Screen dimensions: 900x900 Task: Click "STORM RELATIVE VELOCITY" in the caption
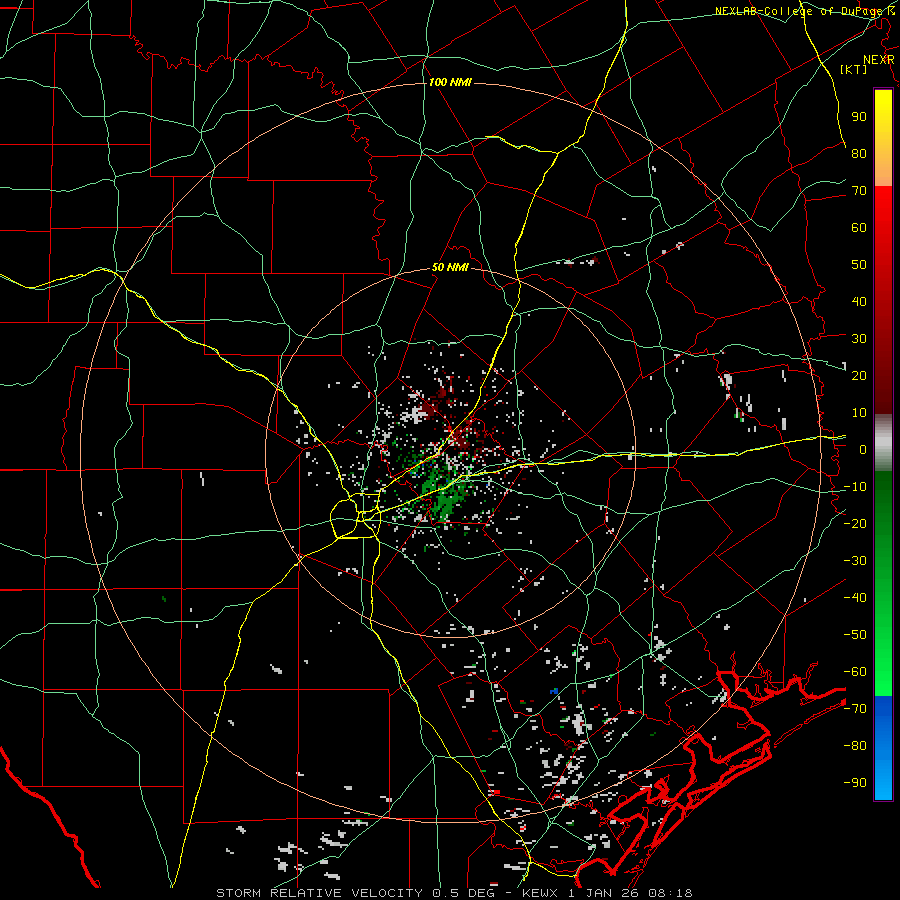click(319, 893)
